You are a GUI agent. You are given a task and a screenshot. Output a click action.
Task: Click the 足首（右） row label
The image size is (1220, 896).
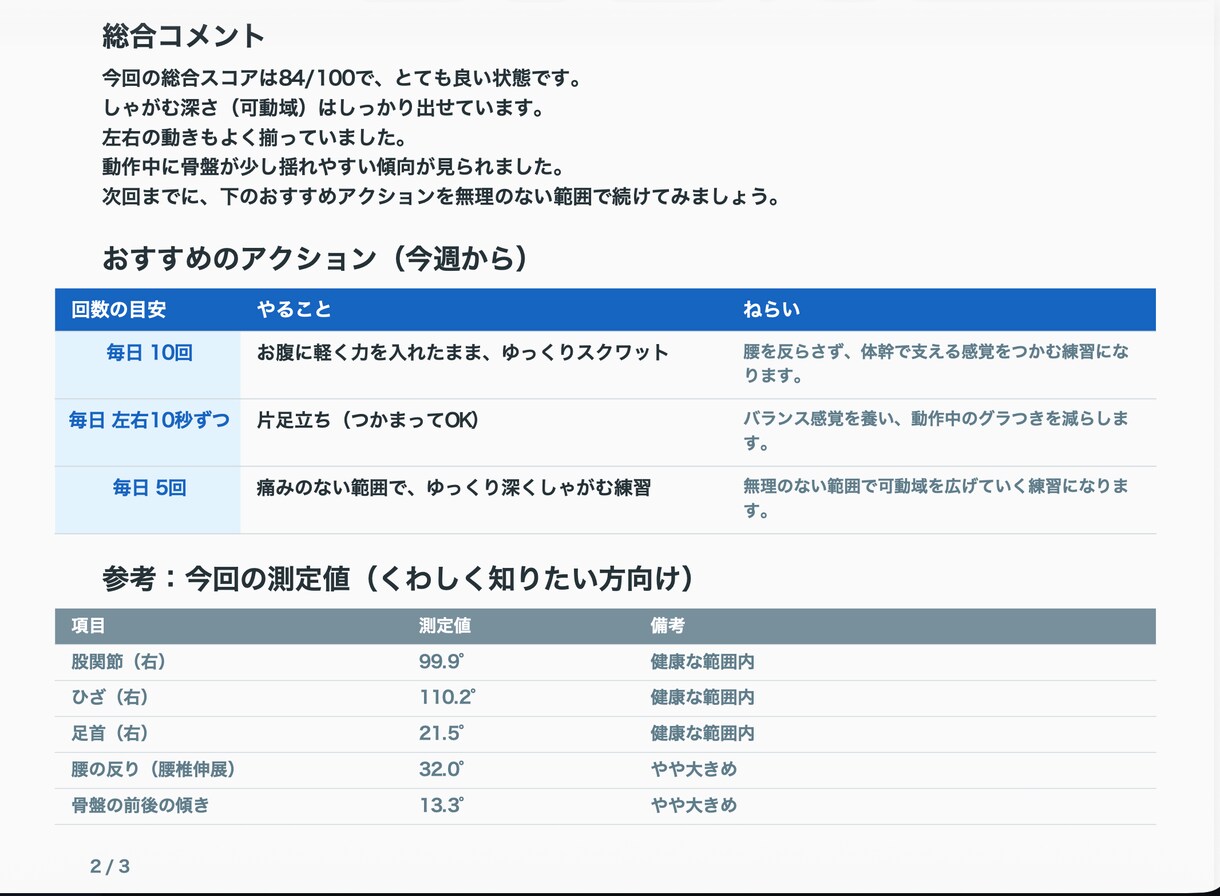[110, 734]
